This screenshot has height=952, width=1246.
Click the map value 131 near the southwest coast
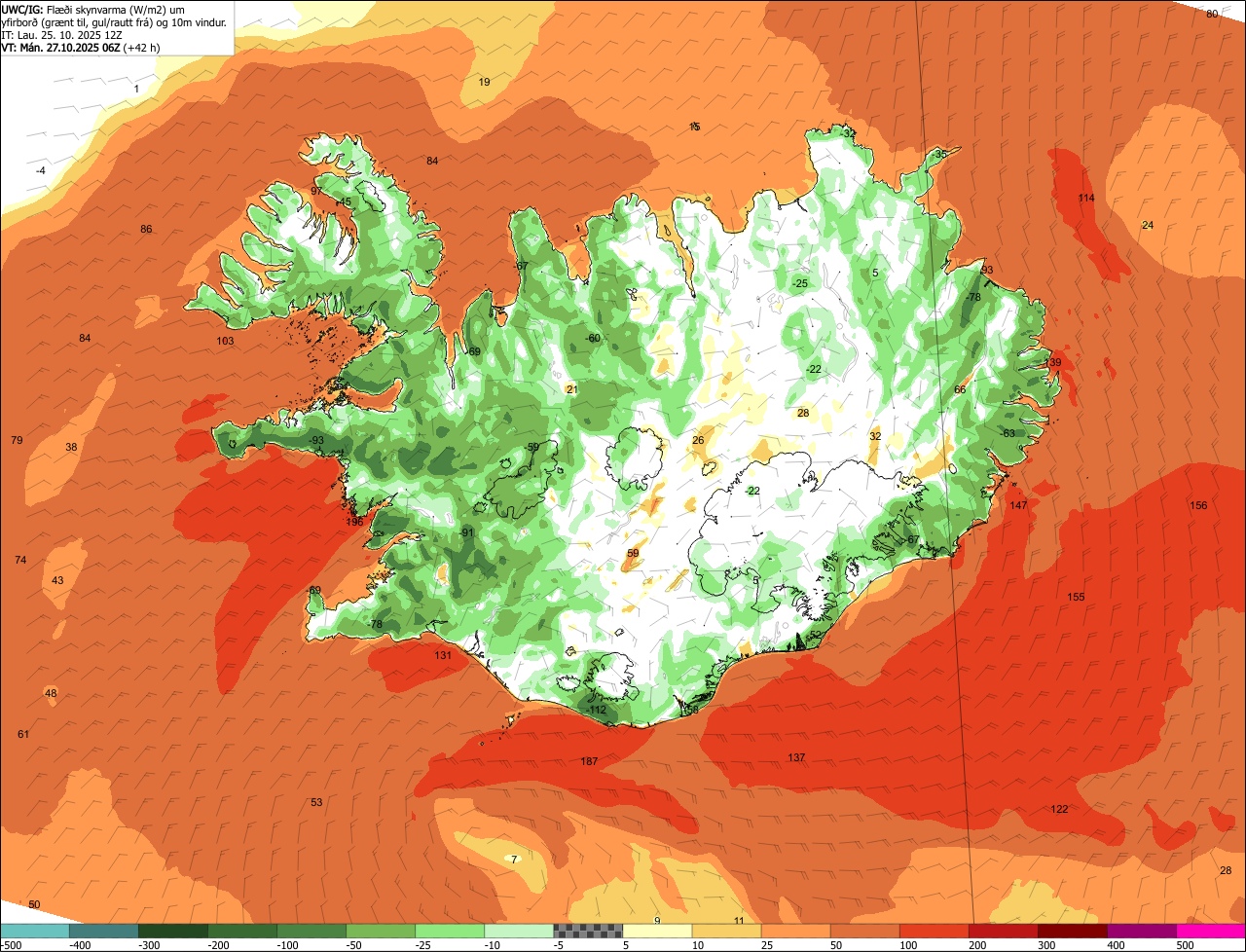coord(443,655)
